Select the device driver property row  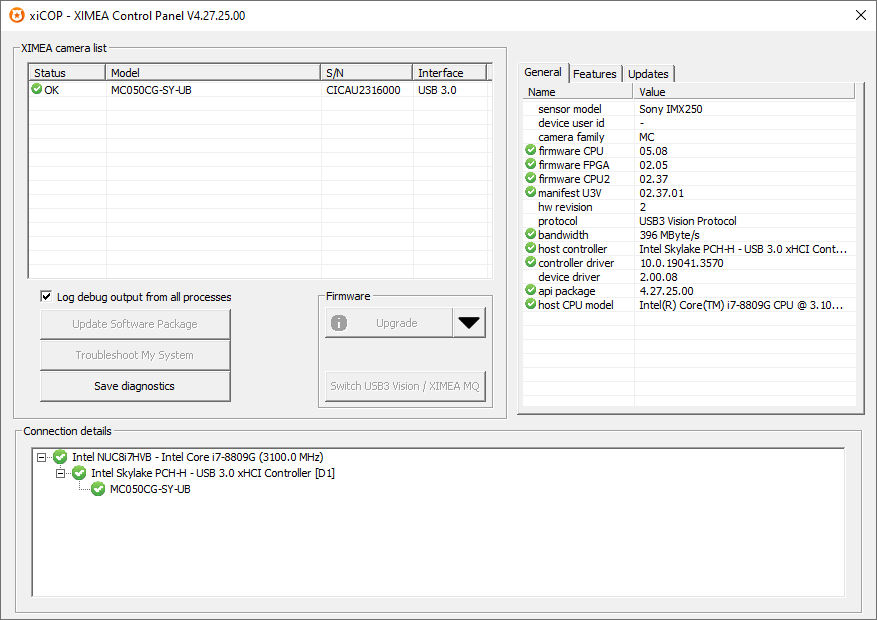tap(689, 277)
